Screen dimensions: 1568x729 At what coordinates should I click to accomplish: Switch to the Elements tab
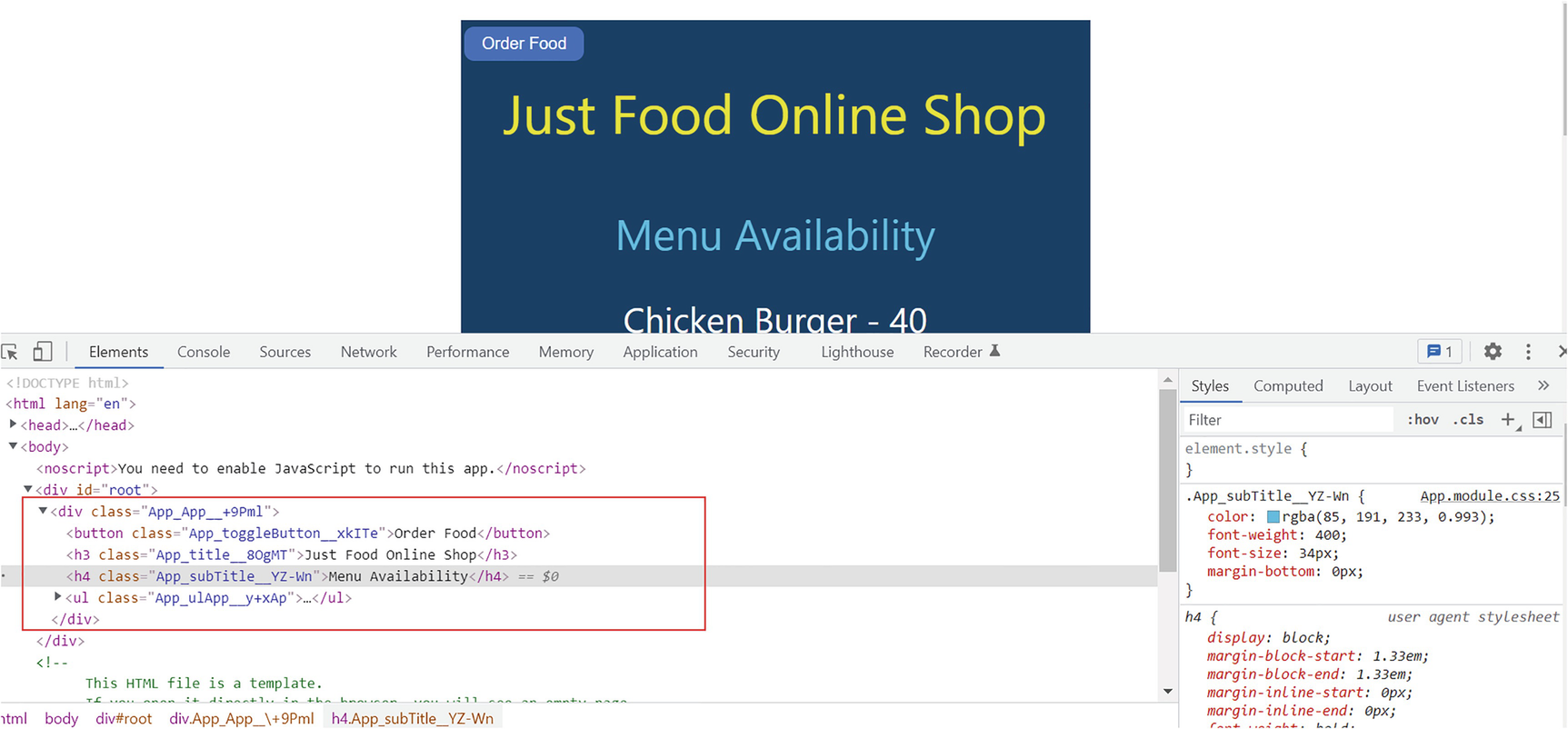(x=118, y=352)
